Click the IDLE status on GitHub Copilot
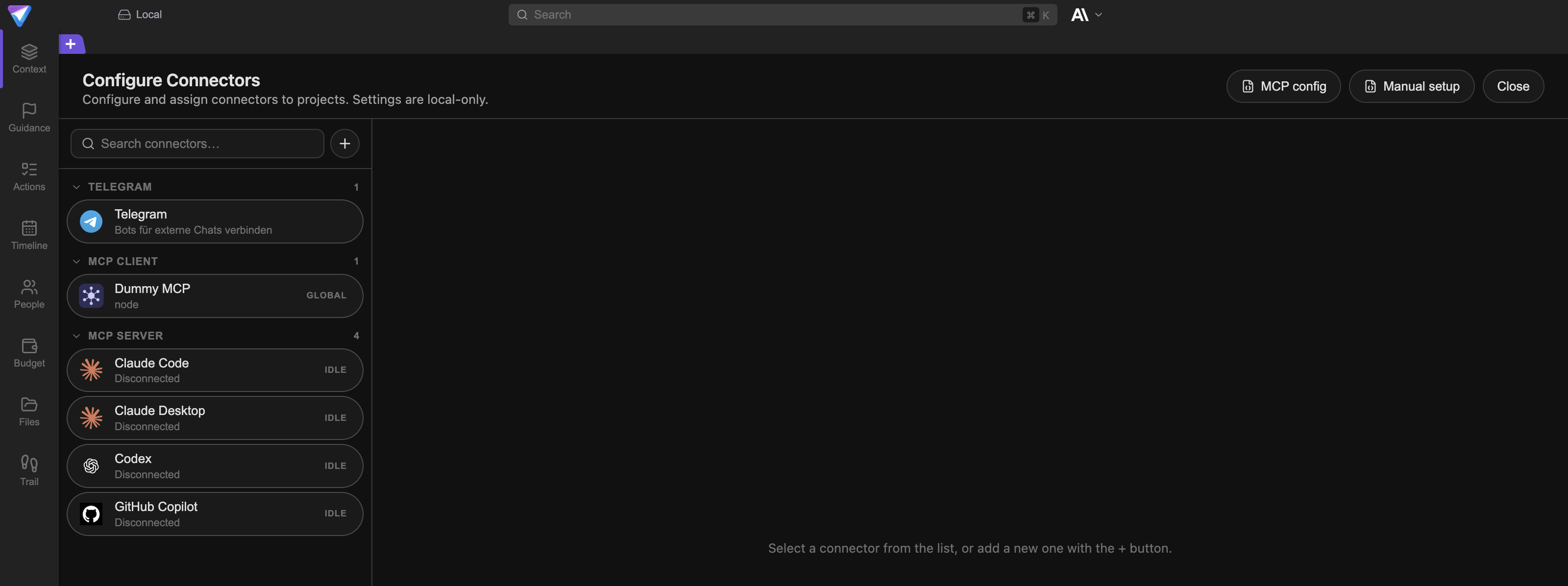Screen dimensions: 1568x586 click(x=335, y=513)
